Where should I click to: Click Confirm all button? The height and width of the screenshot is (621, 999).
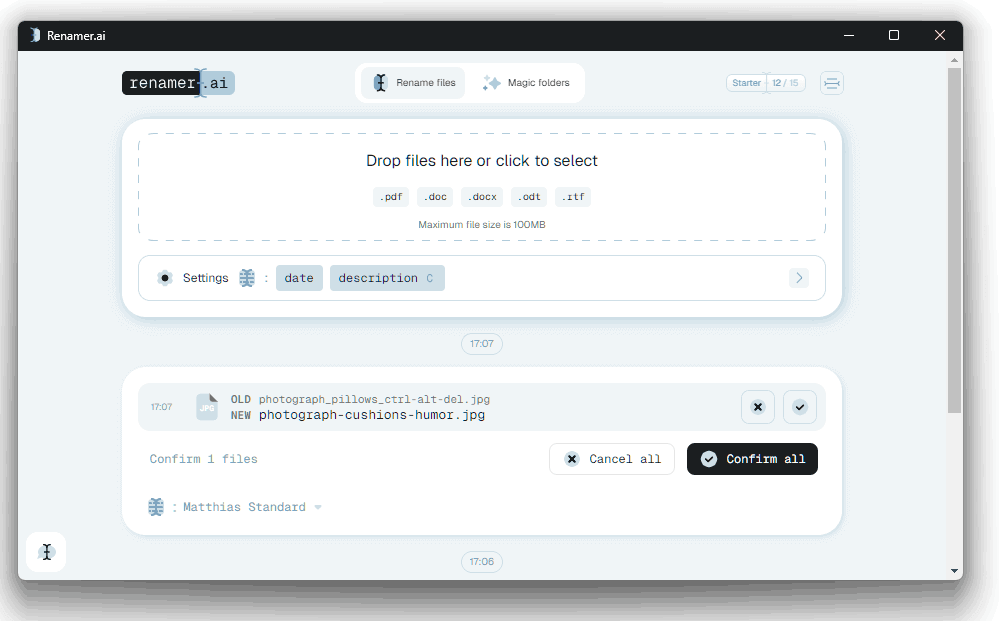point(752,459)
